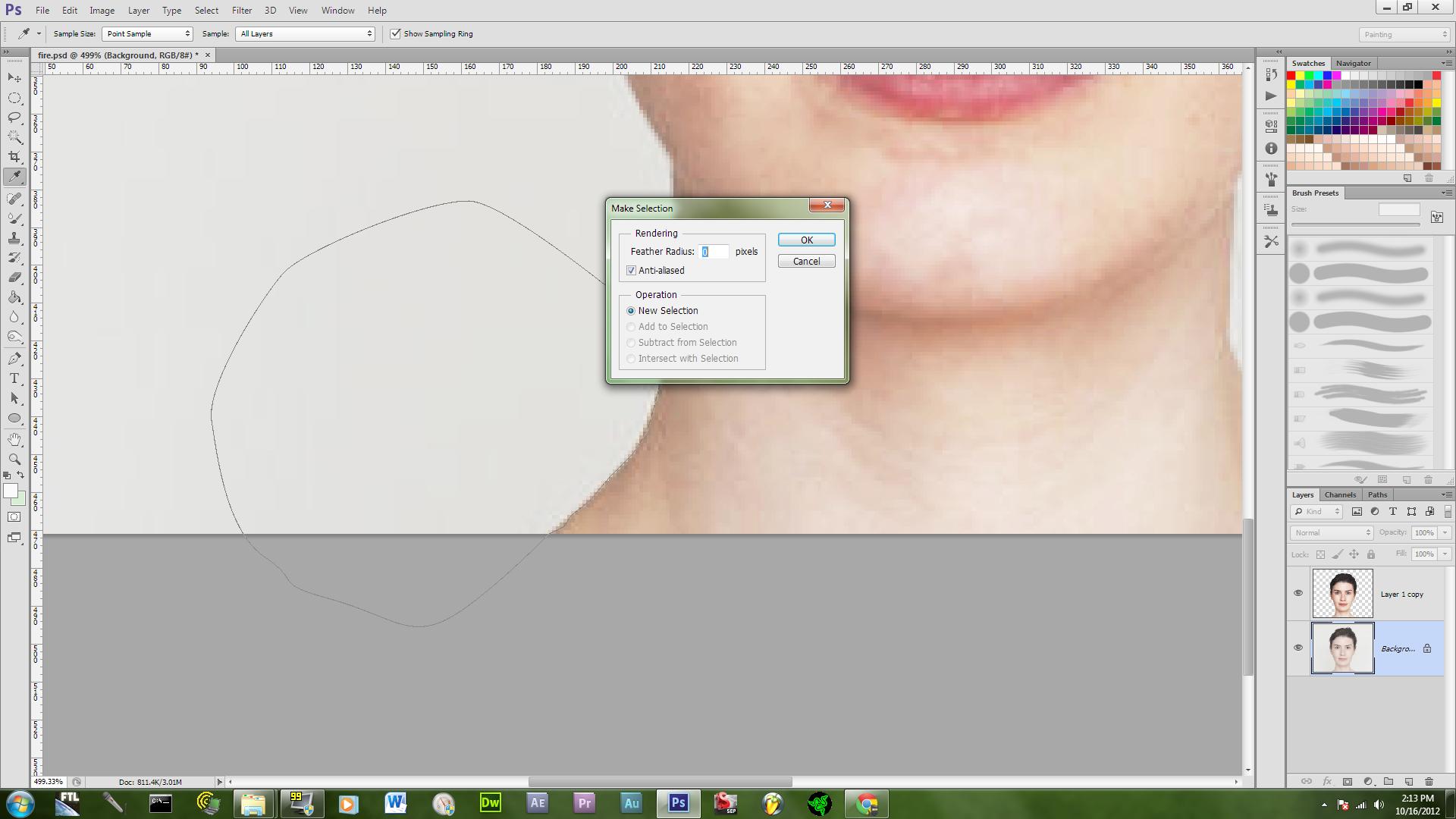Hide the Background layer

click(1298, 648)
